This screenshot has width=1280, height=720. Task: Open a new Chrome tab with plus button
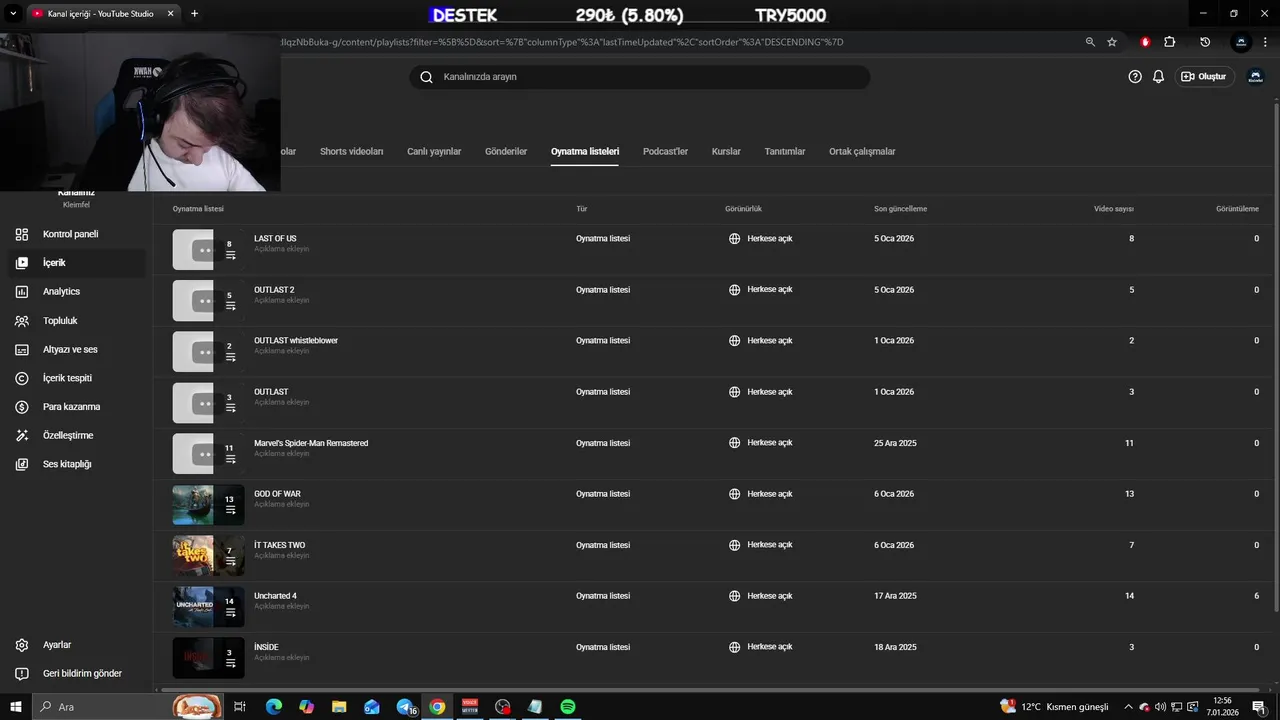click(194, 14)
